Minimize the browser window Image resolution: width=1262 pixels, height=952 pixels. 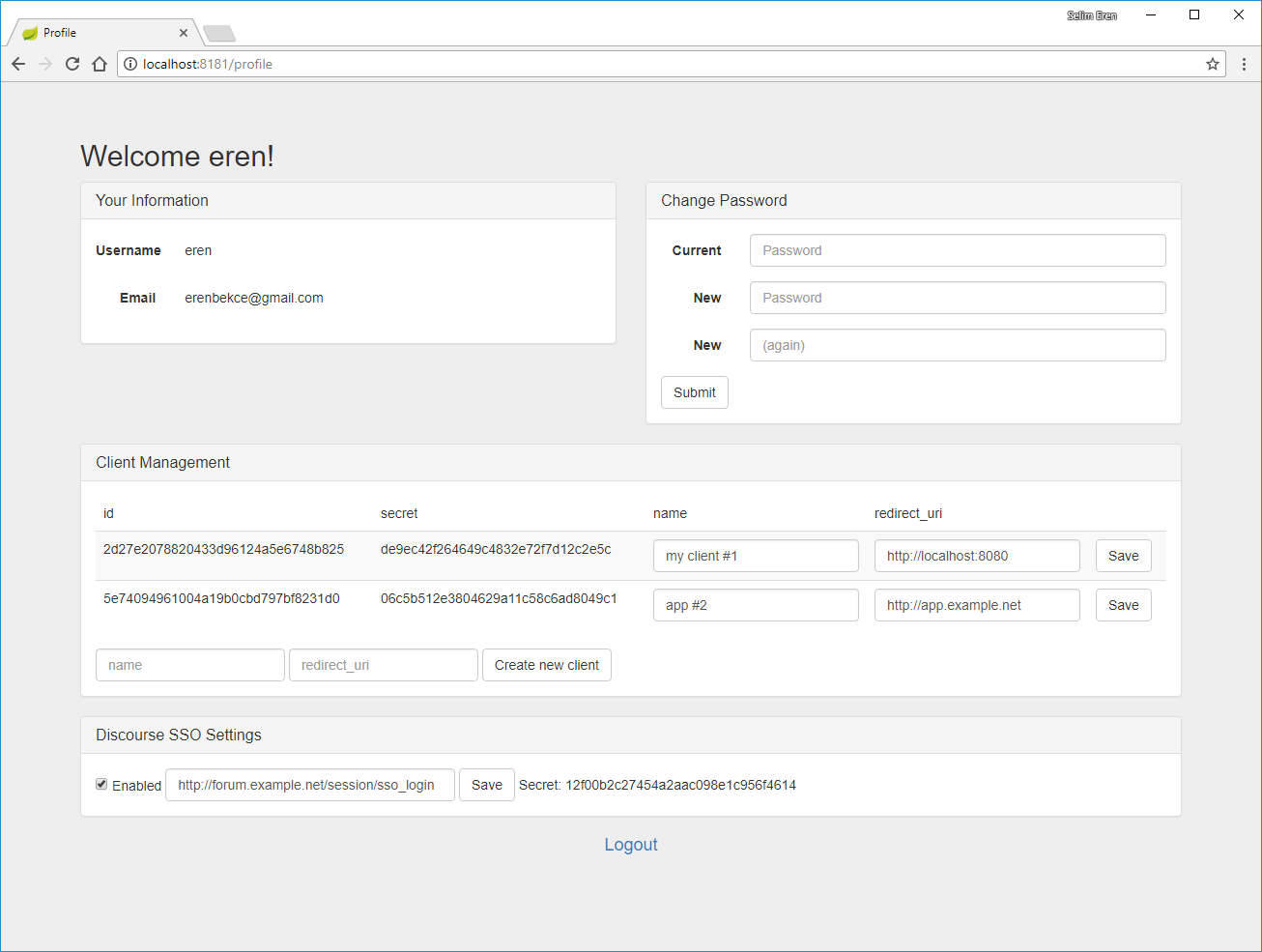[x=1151, y=14]
